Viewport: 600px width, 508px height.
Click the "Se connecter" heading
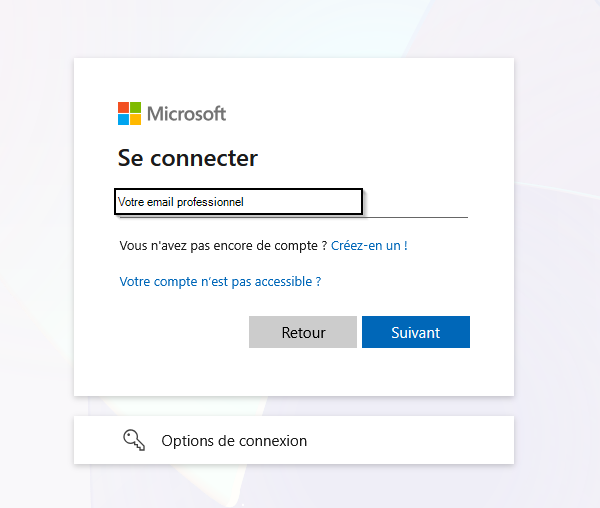tap(188, 158)
